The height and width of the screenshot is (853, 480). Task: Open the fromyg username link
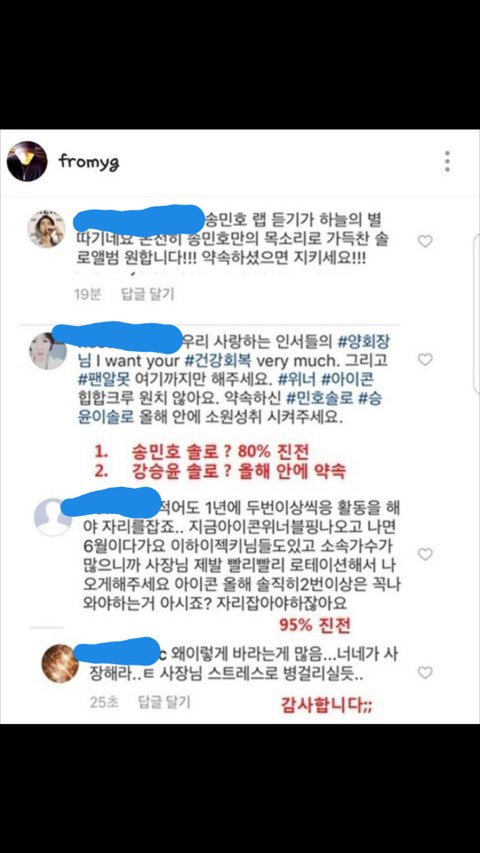(89, 162)
